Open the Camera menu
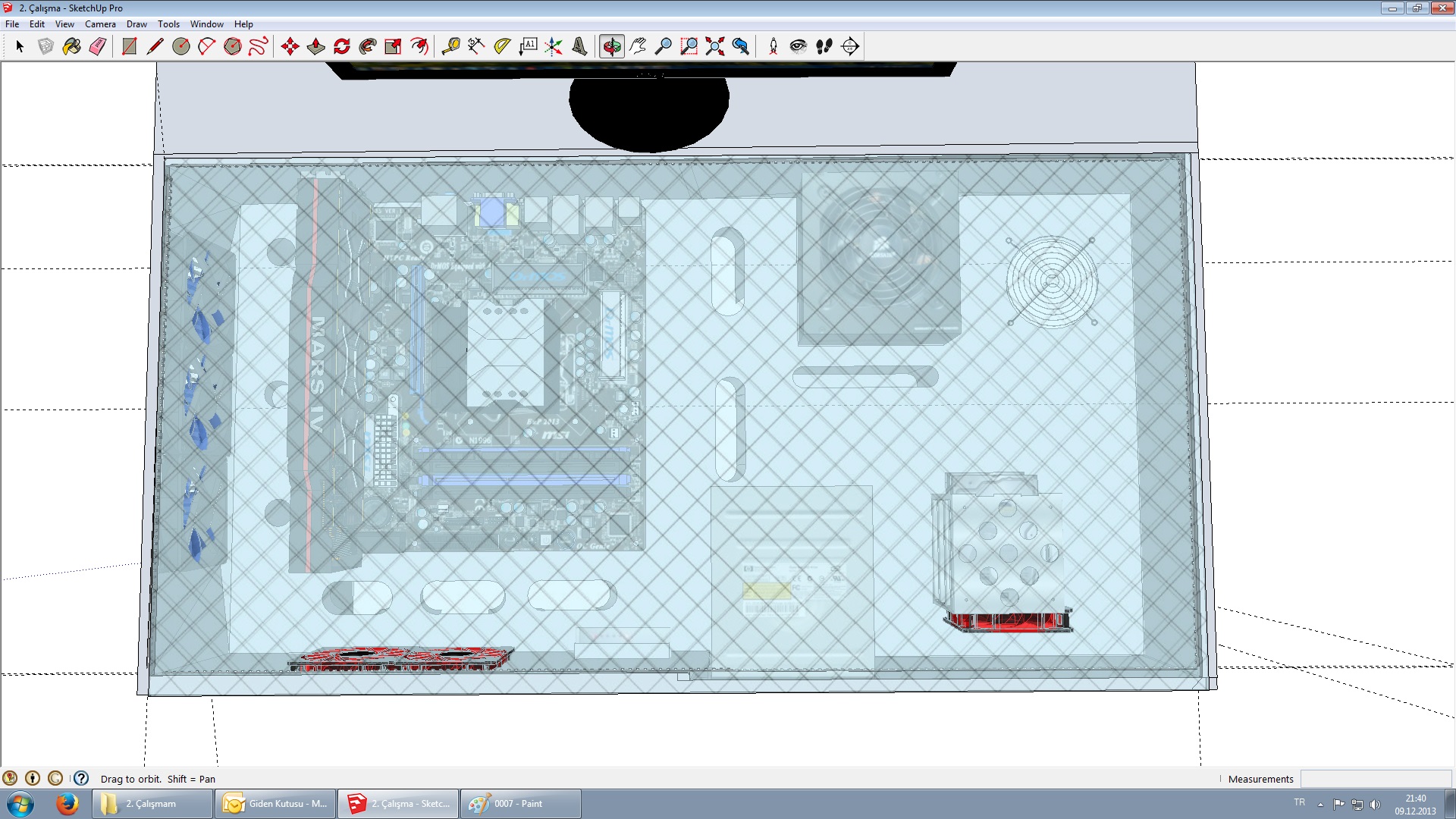This screenshot has height=819, width=1456. click(100, 24)
